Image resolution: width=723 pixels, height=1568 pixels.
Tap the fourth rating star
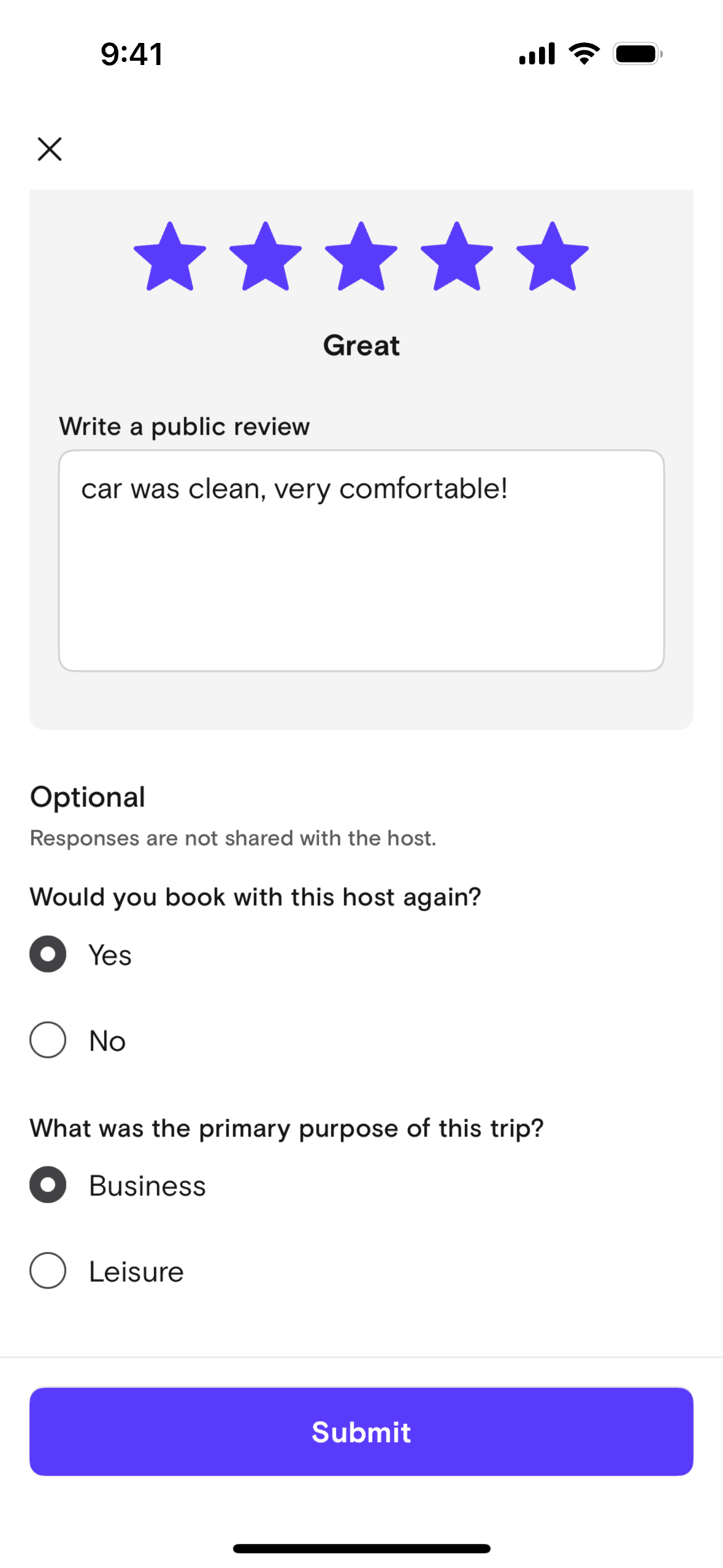tap(457, 257)
